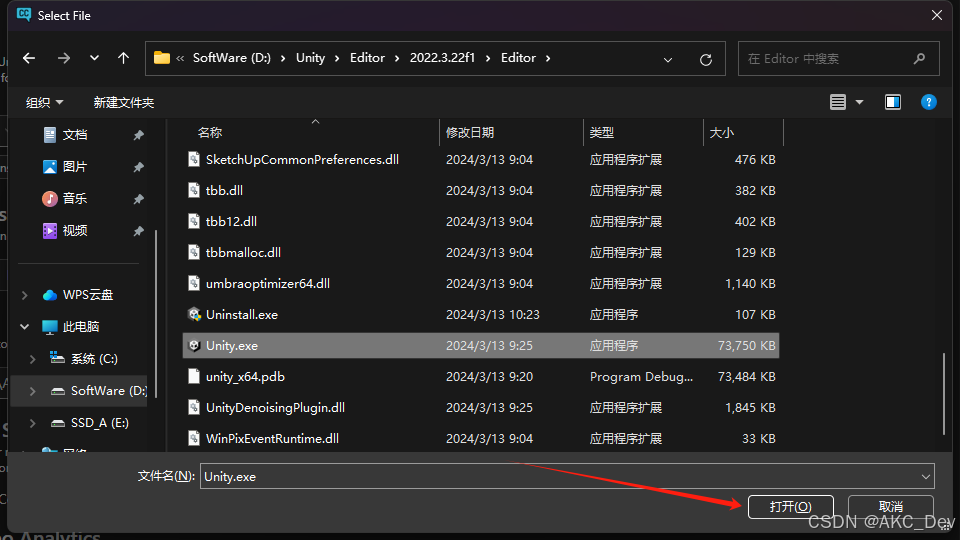
Task: Open chevron after 2022.3.22f1 breadcrumb
Action: tap(488, 58)
